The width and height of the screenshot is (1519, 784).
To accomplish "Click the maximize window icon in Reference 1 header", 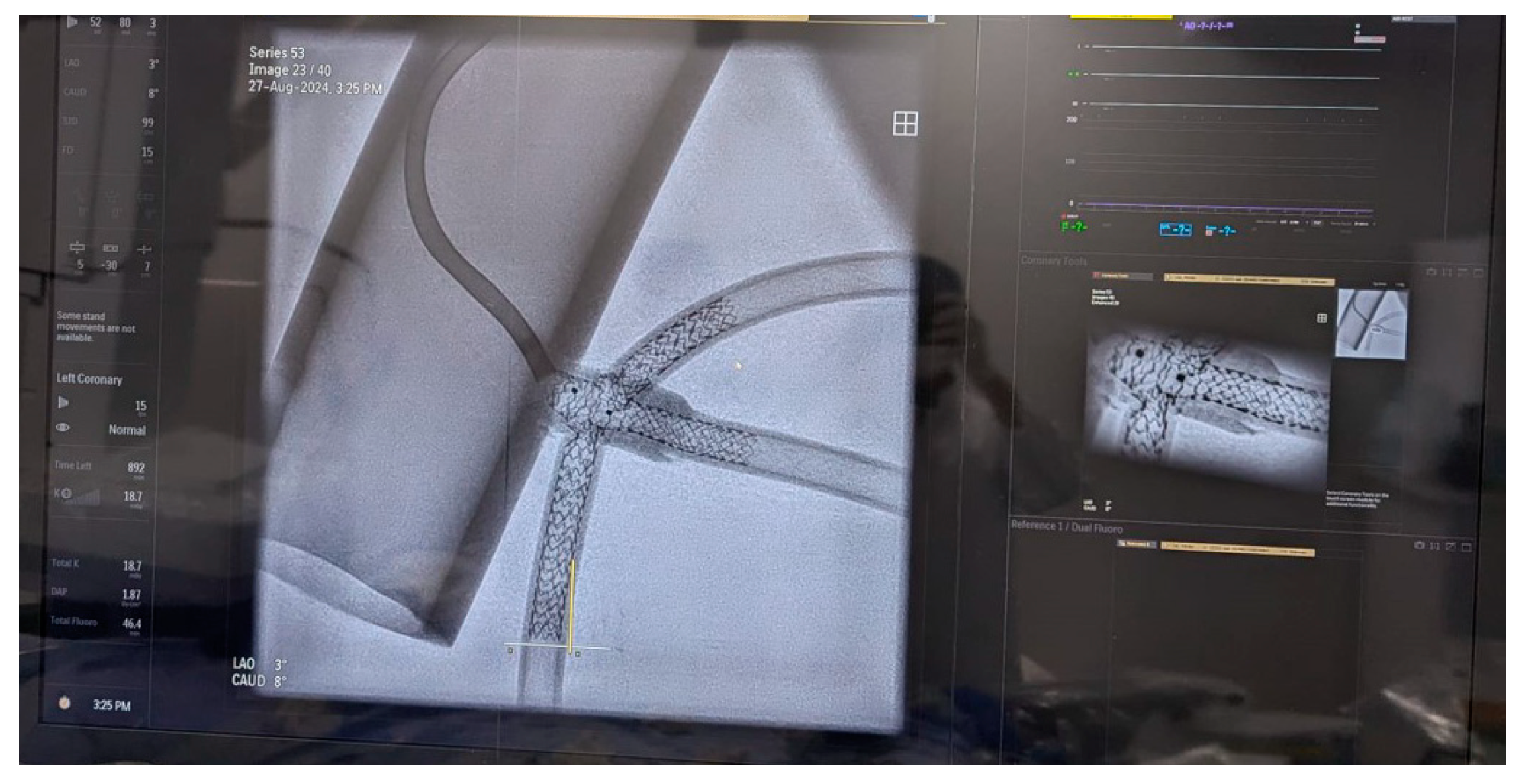I will pyautogui.click(x=1466, y=546).
